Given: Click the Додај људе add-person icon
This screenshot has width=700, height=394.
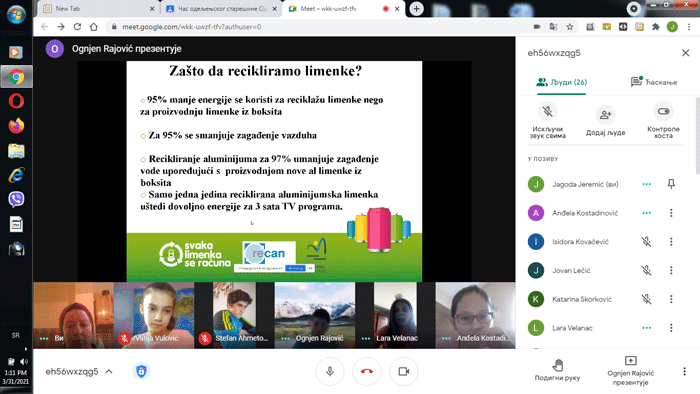Looking at the screenshot, I should click(605, 115).
